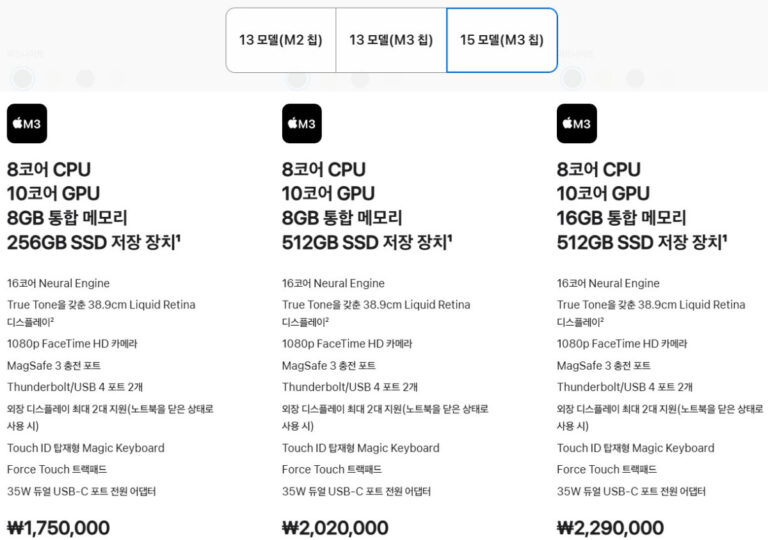Click 16코어 Neural Engine in the ₩1,750,000 model
The width and height of the screenshot is (768, 540).
[58, 283]
